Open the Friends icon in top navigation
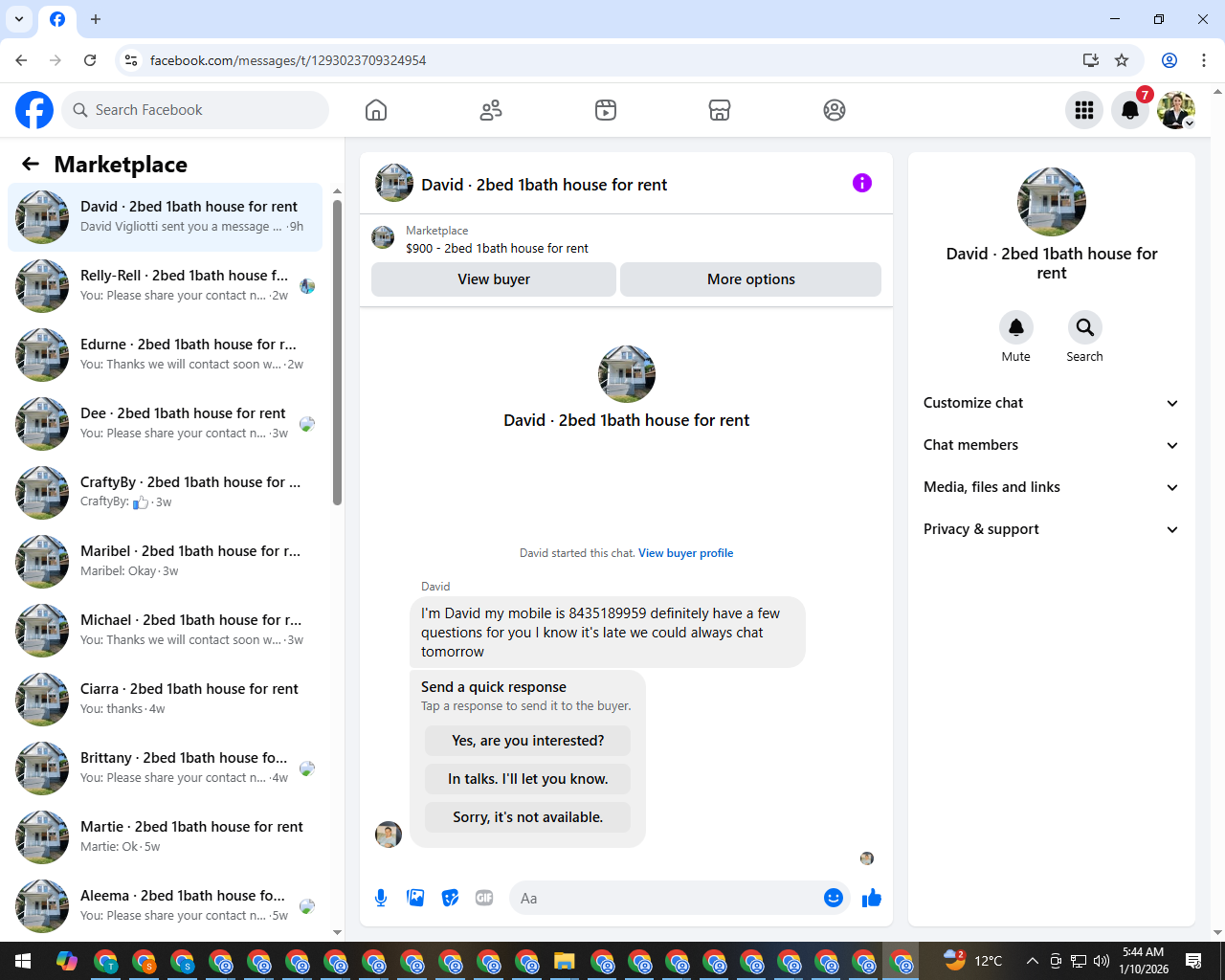 pos(491,110)
